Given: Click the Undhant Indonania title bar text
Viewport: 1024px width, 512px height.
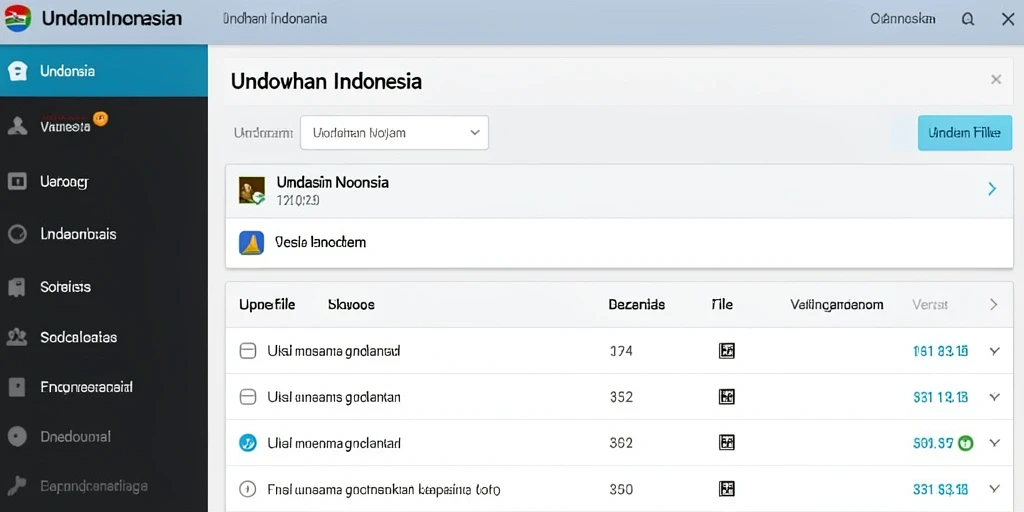Looking at the screenshot, I should click(275, 19).
